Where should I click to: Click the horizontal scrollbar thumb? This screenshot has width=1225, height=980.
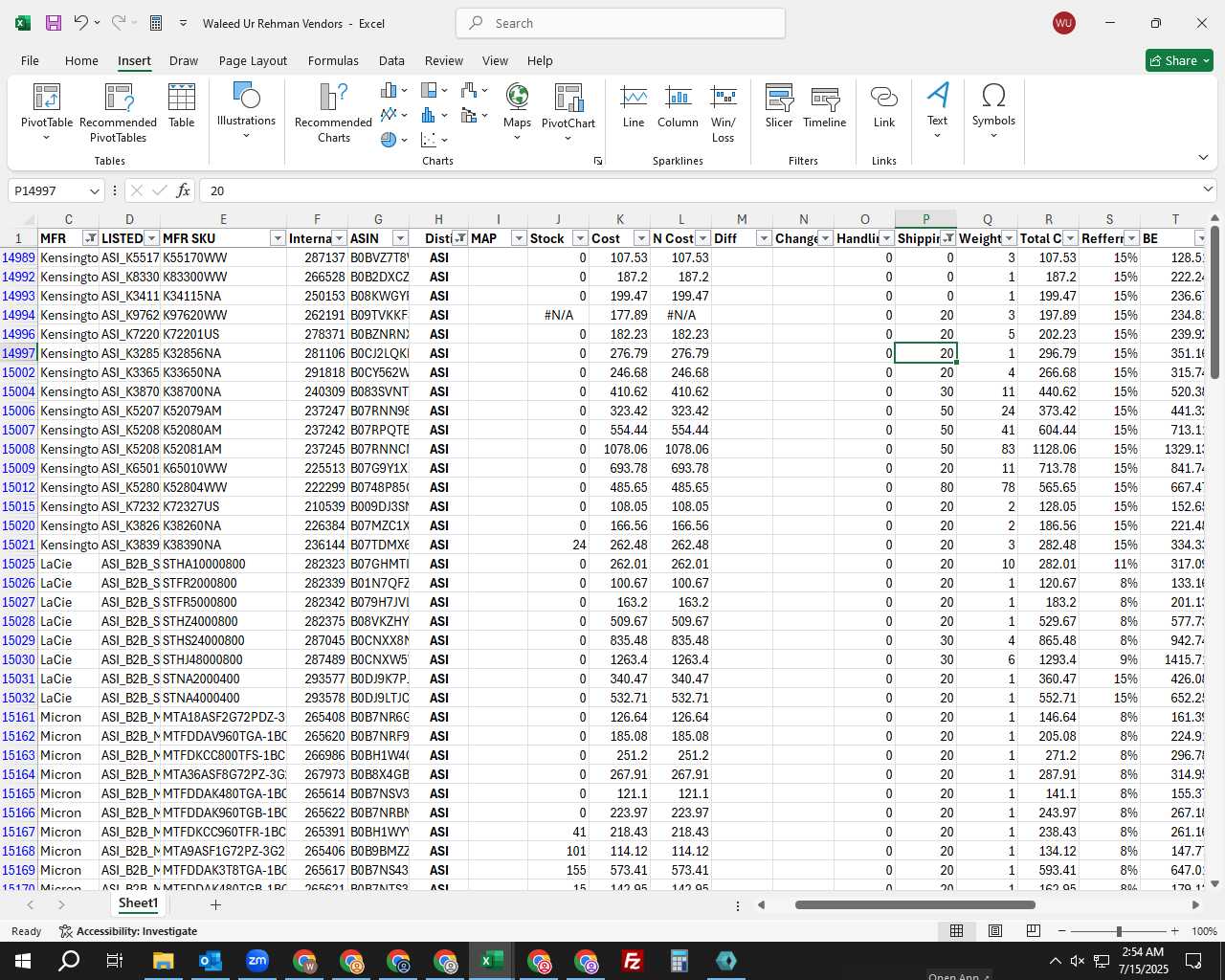point(915,904)
